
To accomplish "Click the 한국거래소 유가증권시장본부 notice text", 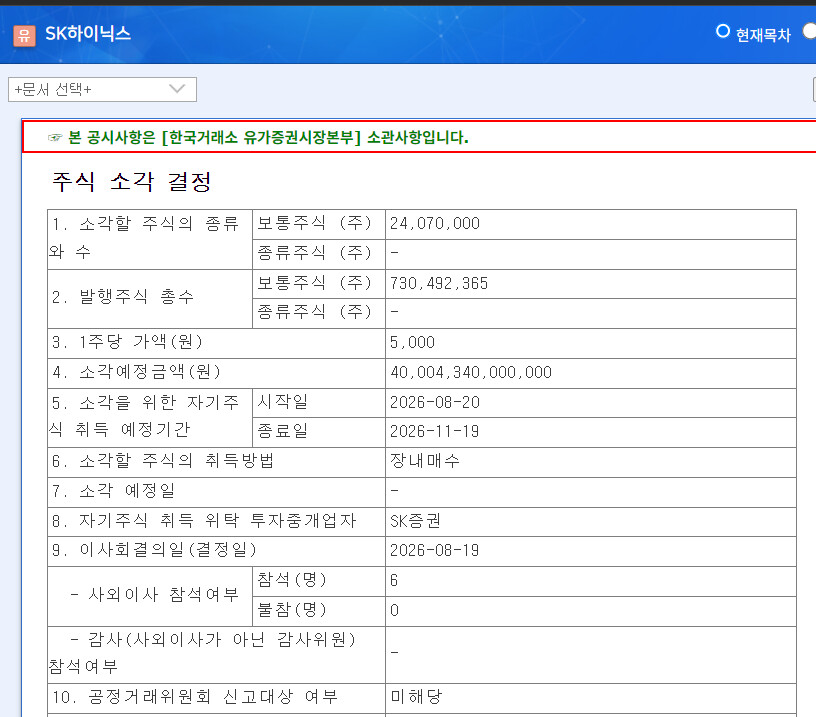I will tap(268, 137).
